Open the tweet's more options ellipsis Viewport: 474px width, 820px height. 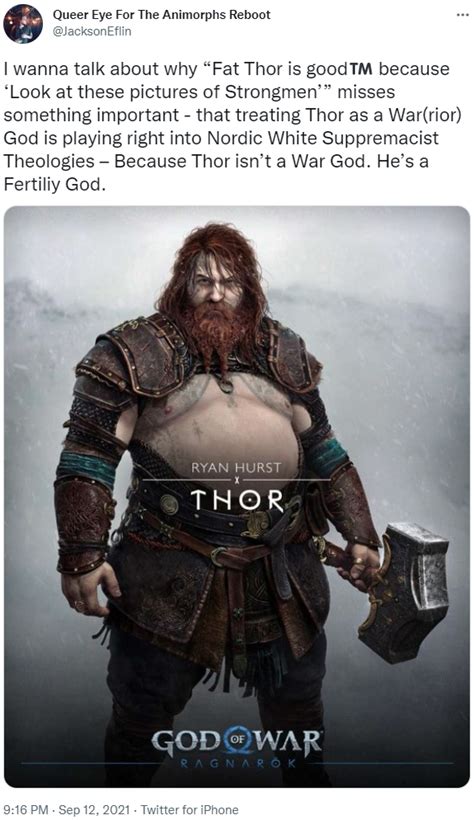pyautogui.click(x=462, y=15)
